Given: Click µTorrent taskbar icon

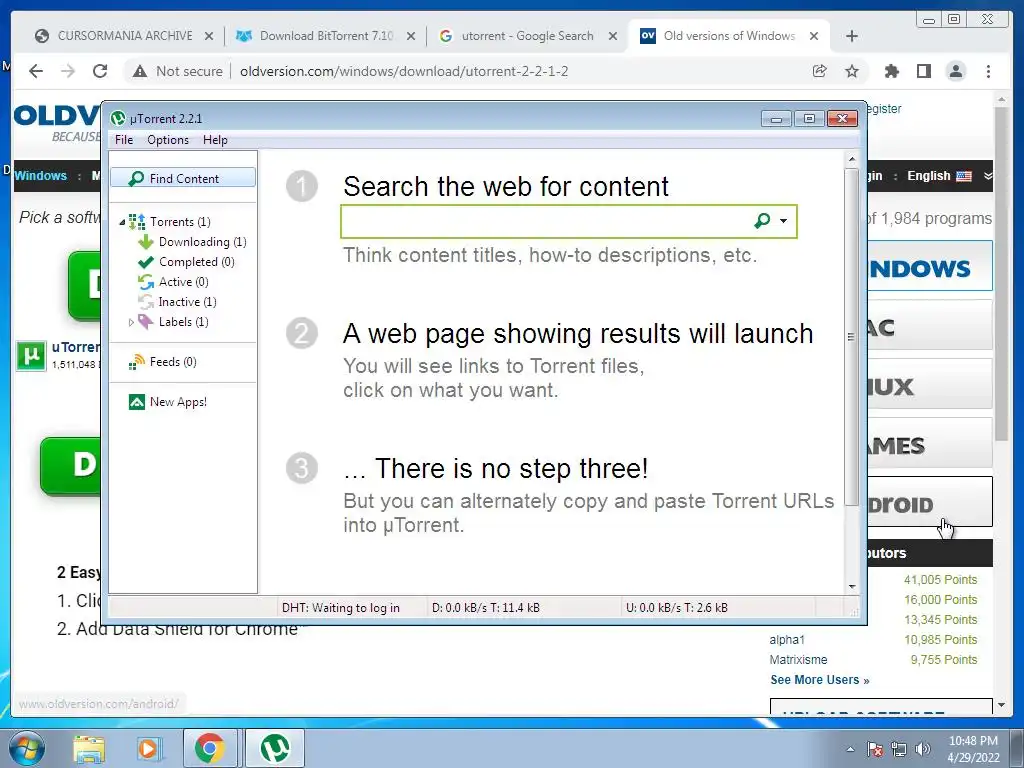Looking at the screenshot, I should [x=275, y=748].
